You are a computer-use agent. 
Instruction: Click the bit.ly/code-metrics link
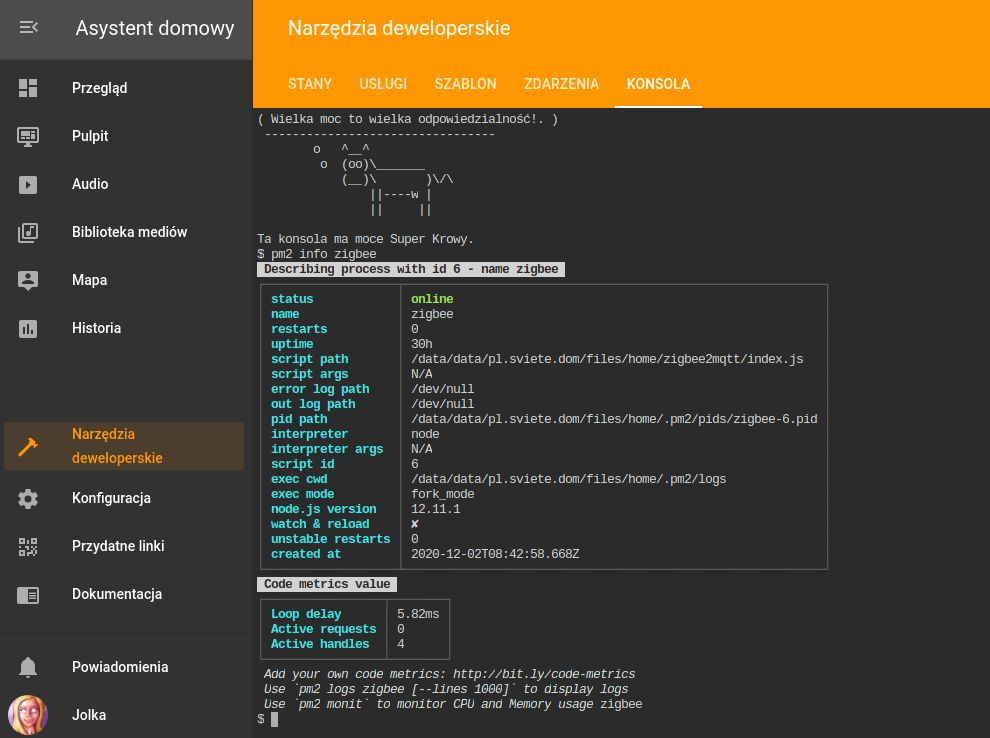(544, 674)
